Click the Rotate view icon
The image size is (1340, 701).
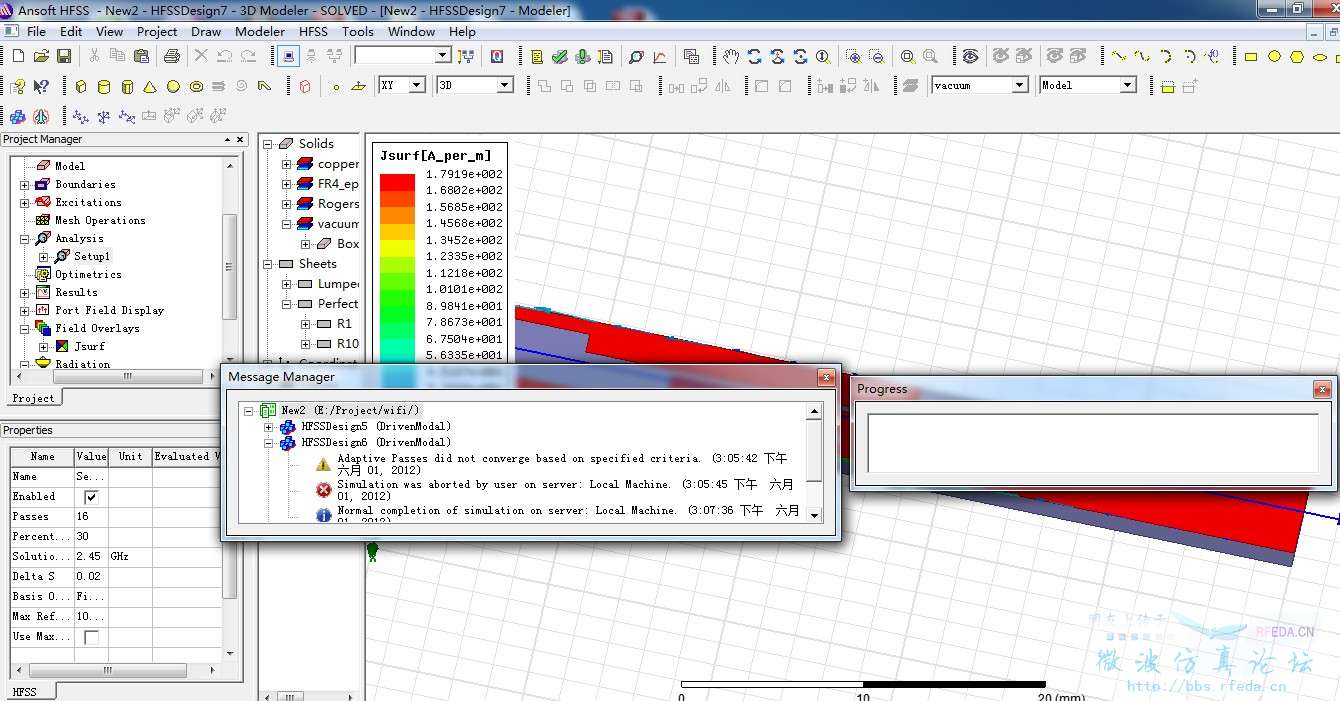(755, 56)
